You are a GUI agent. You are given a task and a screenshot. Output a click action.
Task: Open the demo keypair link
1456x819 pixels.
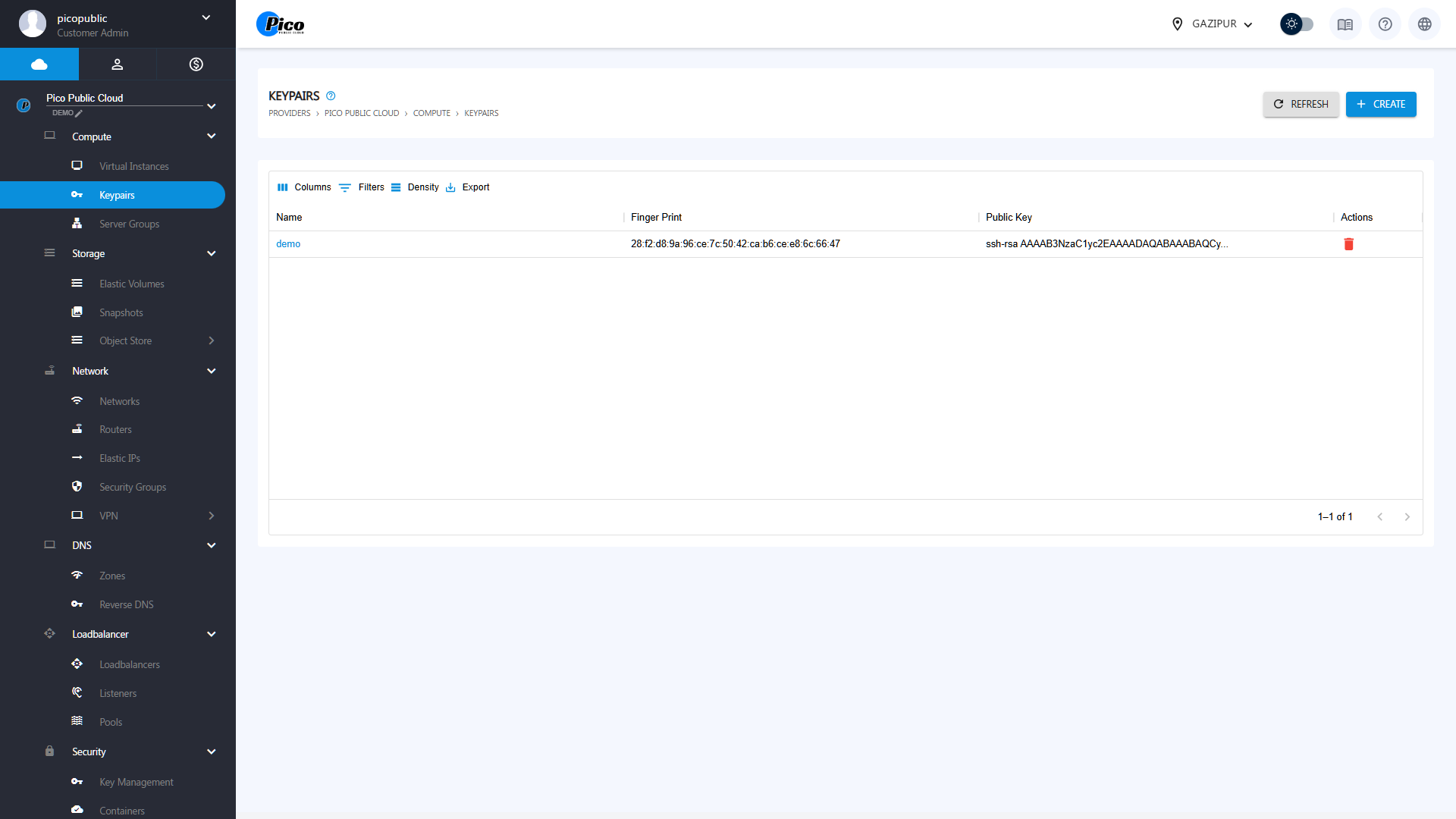click(x=288, y=244)
